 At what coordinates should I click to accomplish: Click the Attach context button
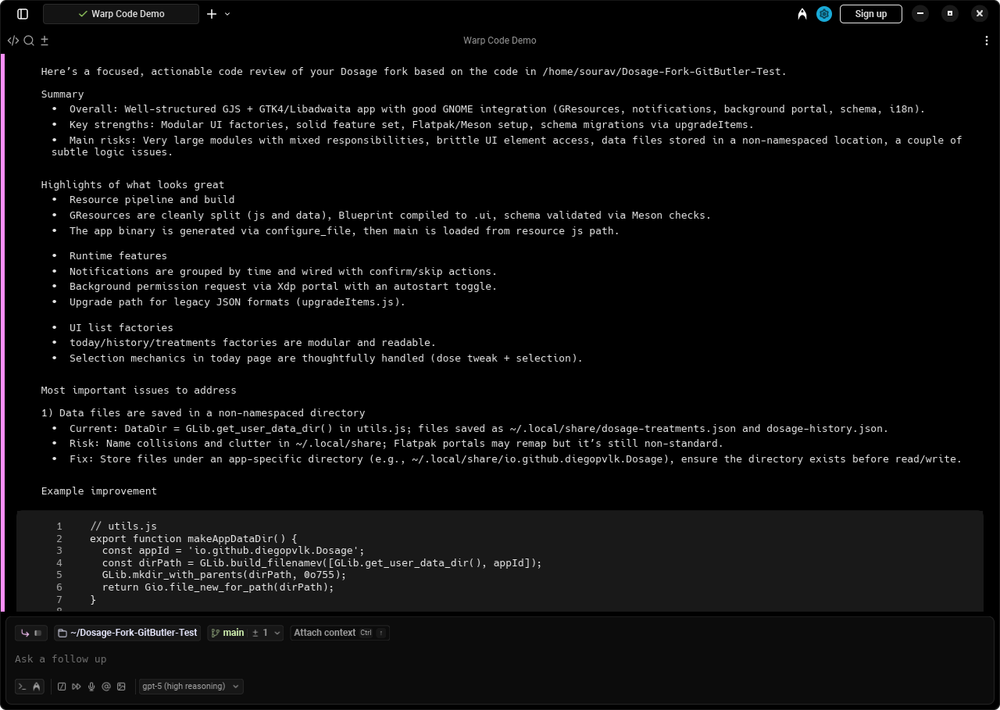[x=339, y=633]
